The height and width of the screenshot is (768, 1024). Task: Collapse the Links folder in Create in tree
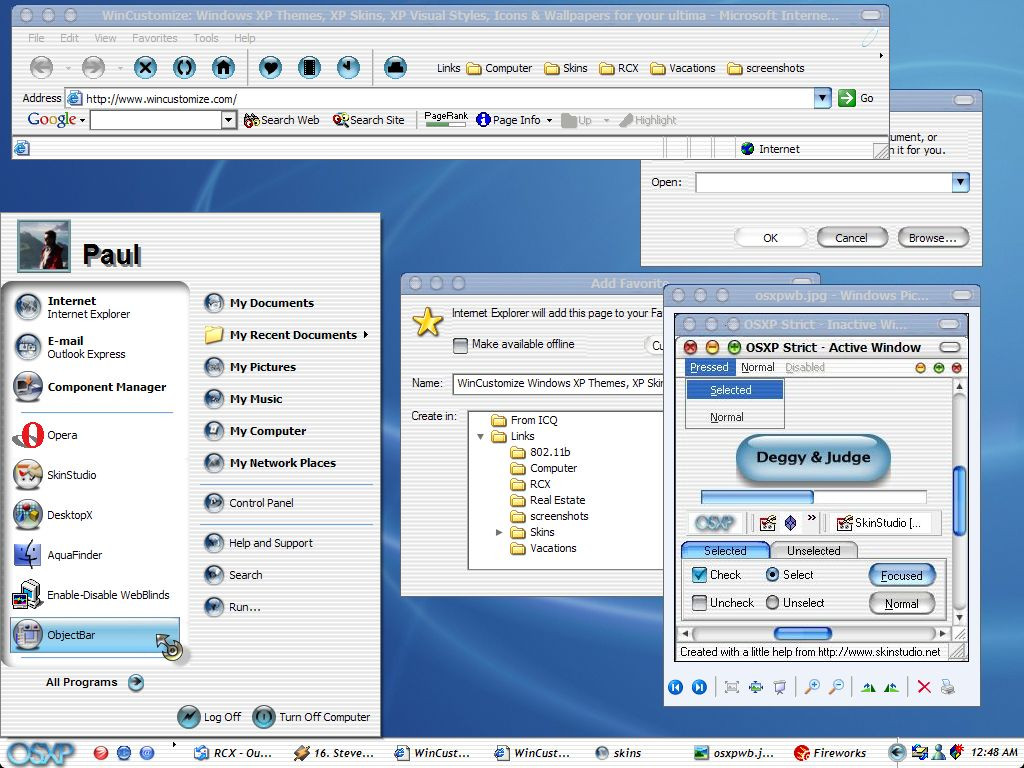tap(481, 436)
